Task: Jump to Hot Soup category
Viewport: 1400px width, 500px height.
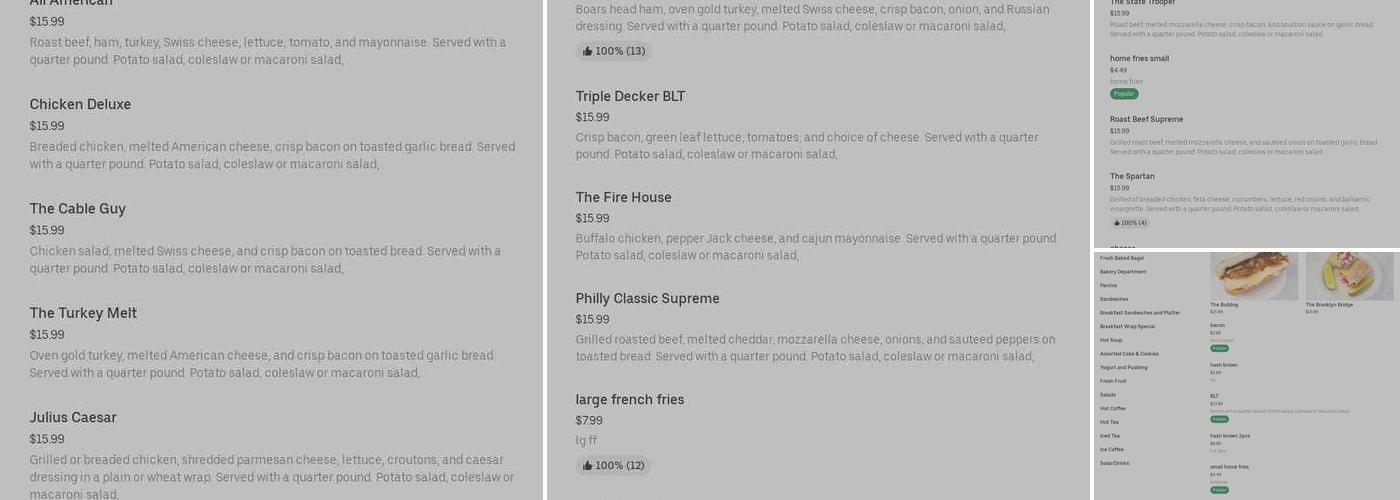Action: pos(1111,340)
